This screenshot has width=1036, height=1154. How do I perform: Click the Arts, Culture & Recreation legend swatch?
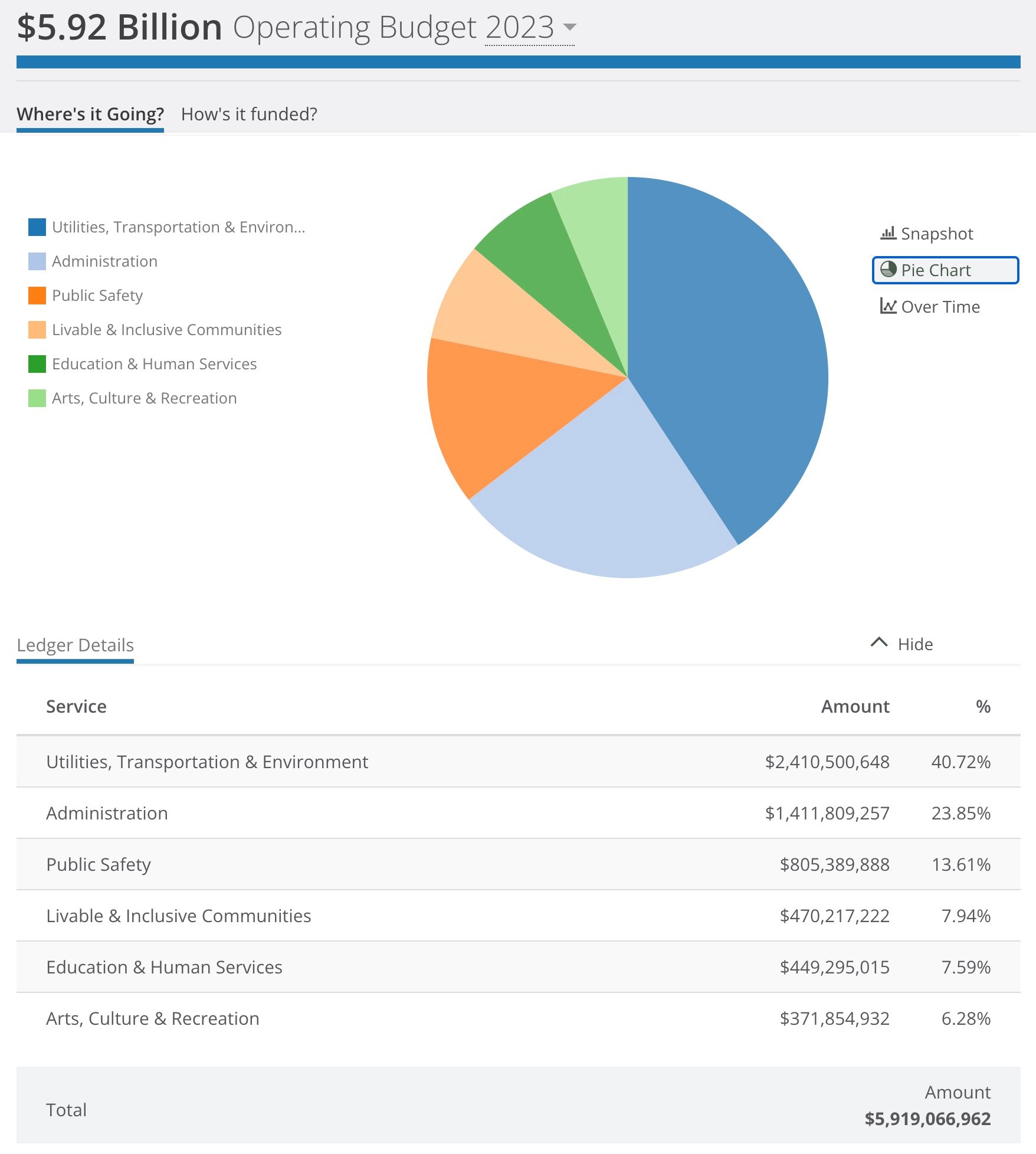(x=37, y=398)
